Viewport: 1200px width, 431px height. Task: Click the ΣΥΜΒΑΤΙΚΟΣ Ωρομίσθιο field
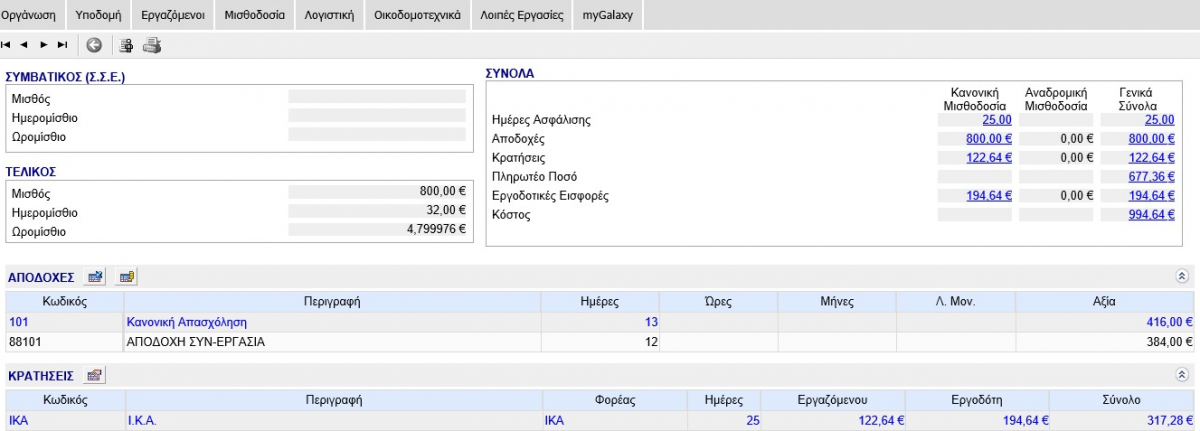point(377,135)
